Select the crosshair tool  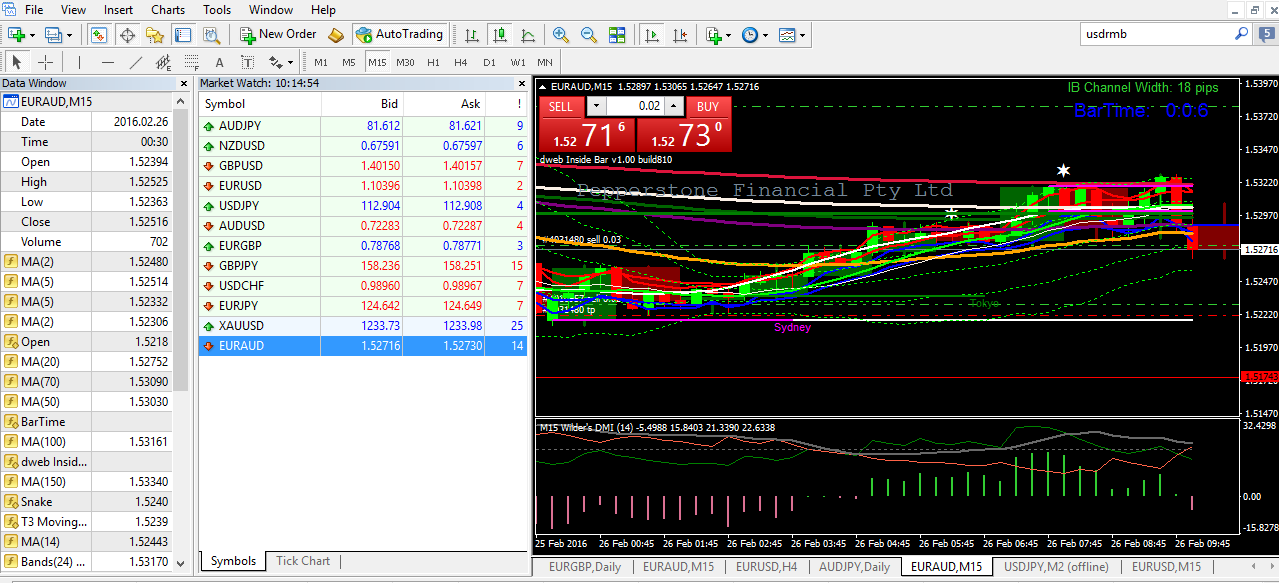click(45, 62)
